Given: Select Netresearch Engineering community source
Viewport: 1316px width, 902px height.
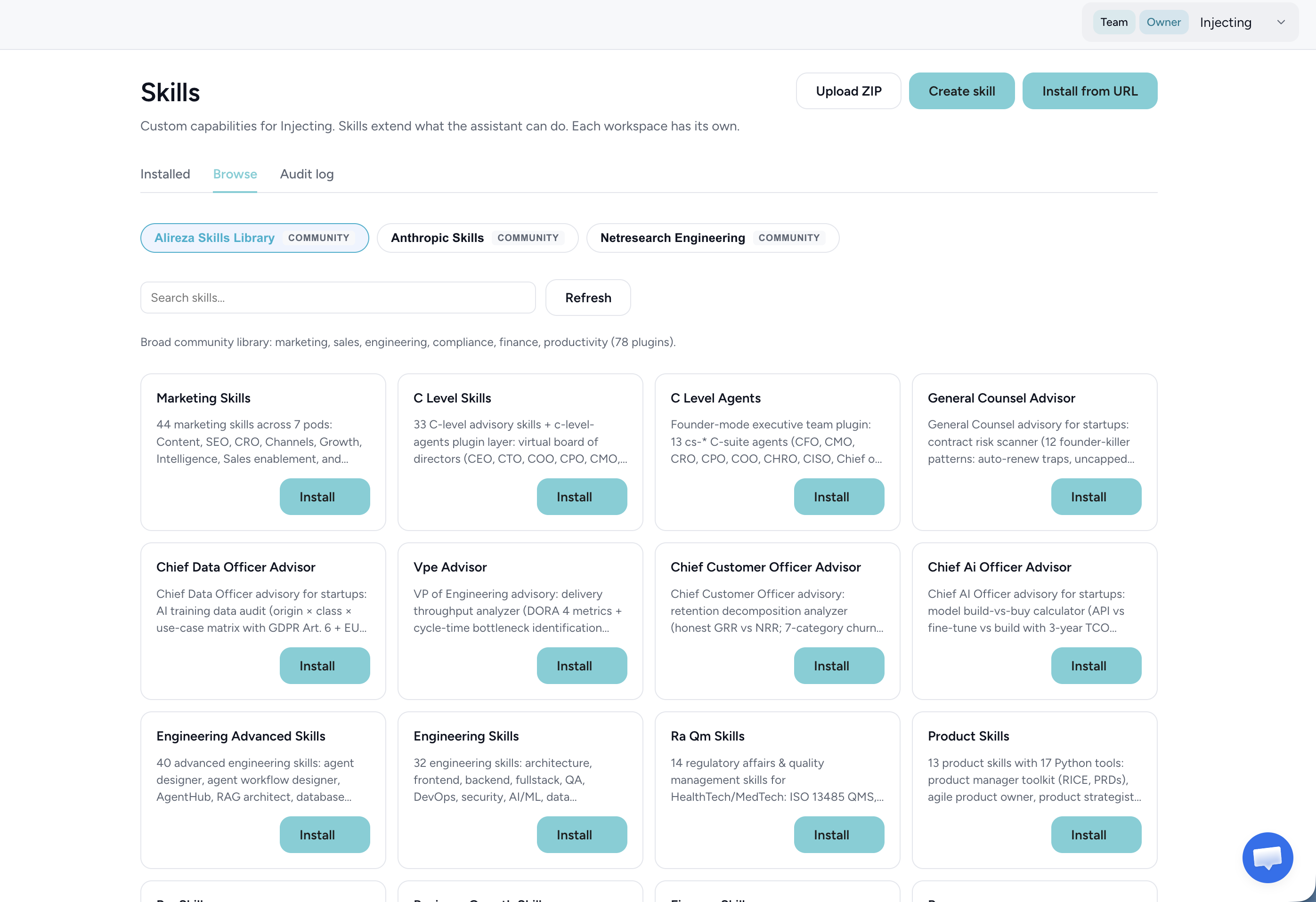Looking at the screenshot, I should (x=712, y=238).
